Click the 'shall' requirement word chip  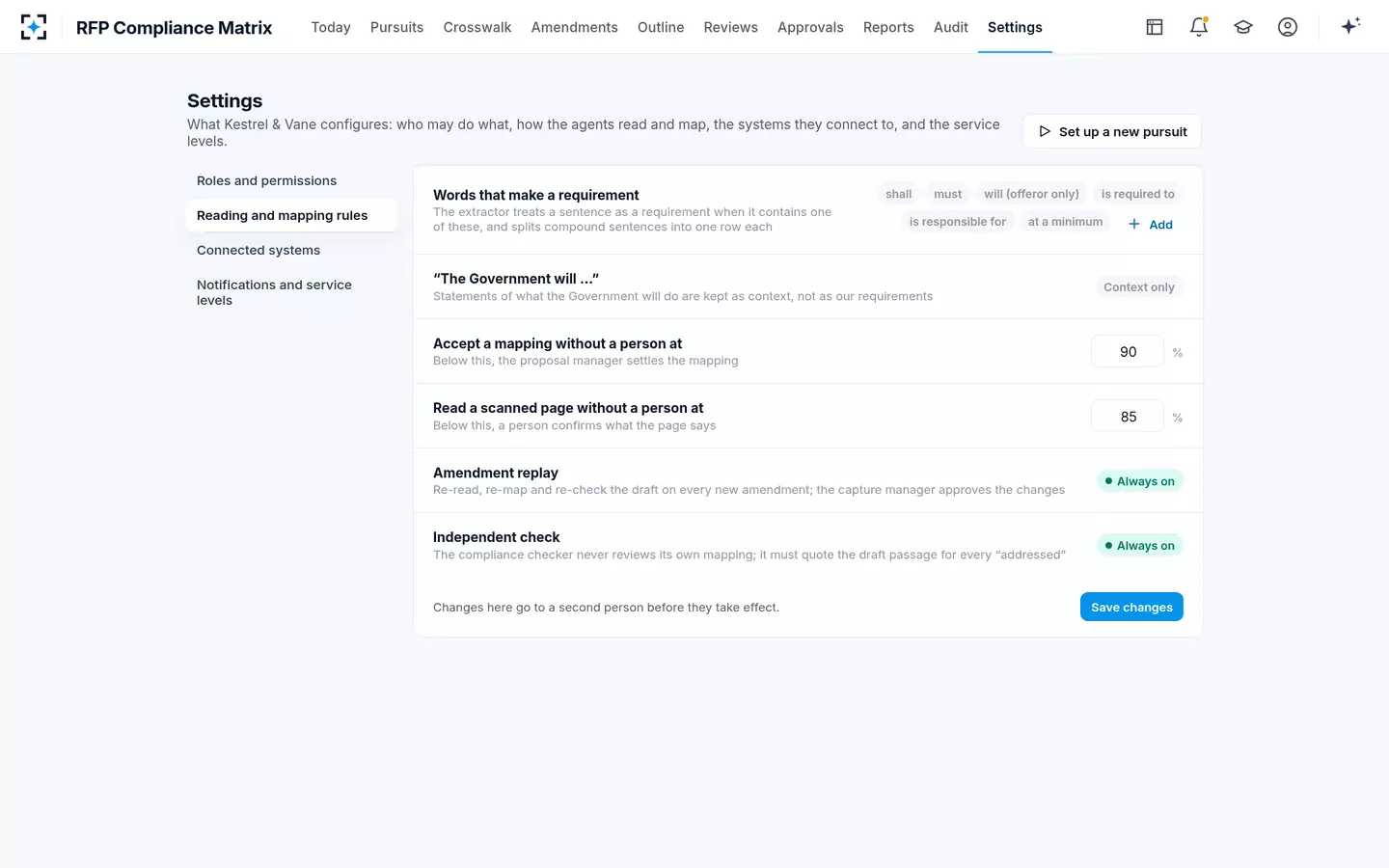click(899, 194)
